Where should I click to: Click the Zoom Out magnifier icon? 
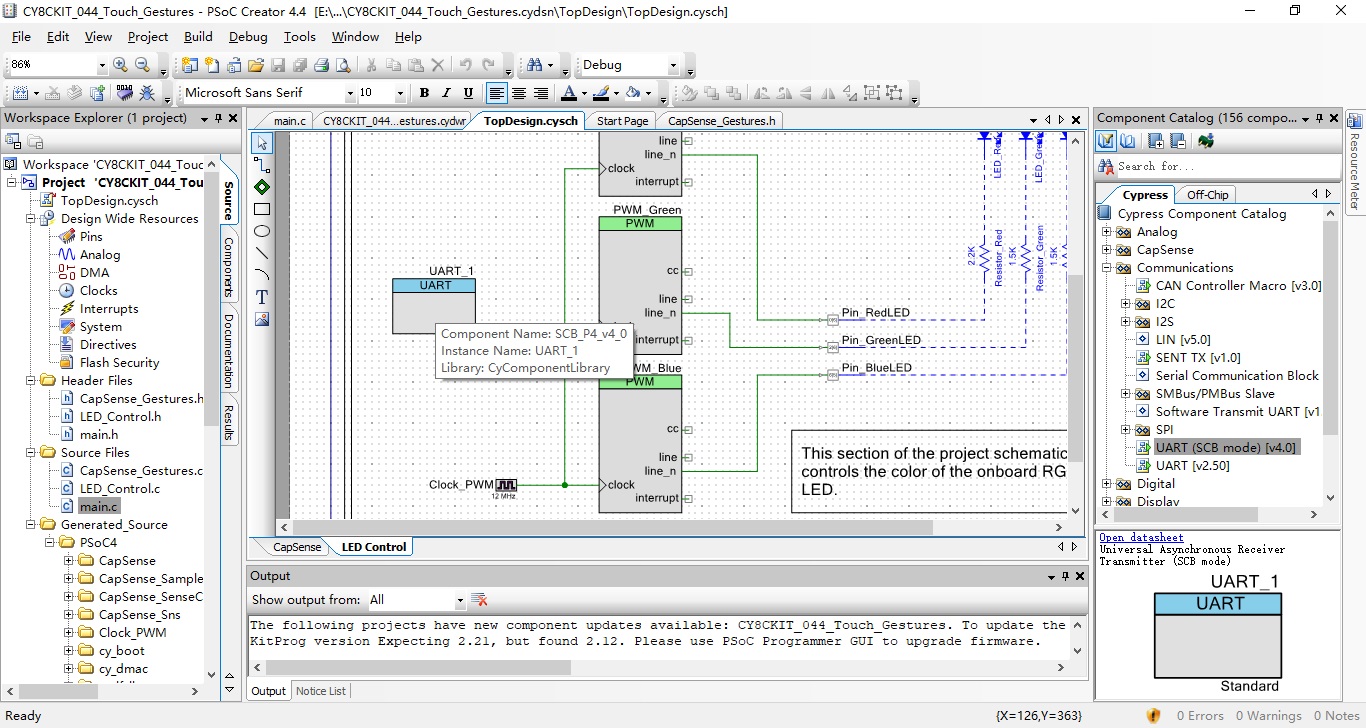[142, 65]
